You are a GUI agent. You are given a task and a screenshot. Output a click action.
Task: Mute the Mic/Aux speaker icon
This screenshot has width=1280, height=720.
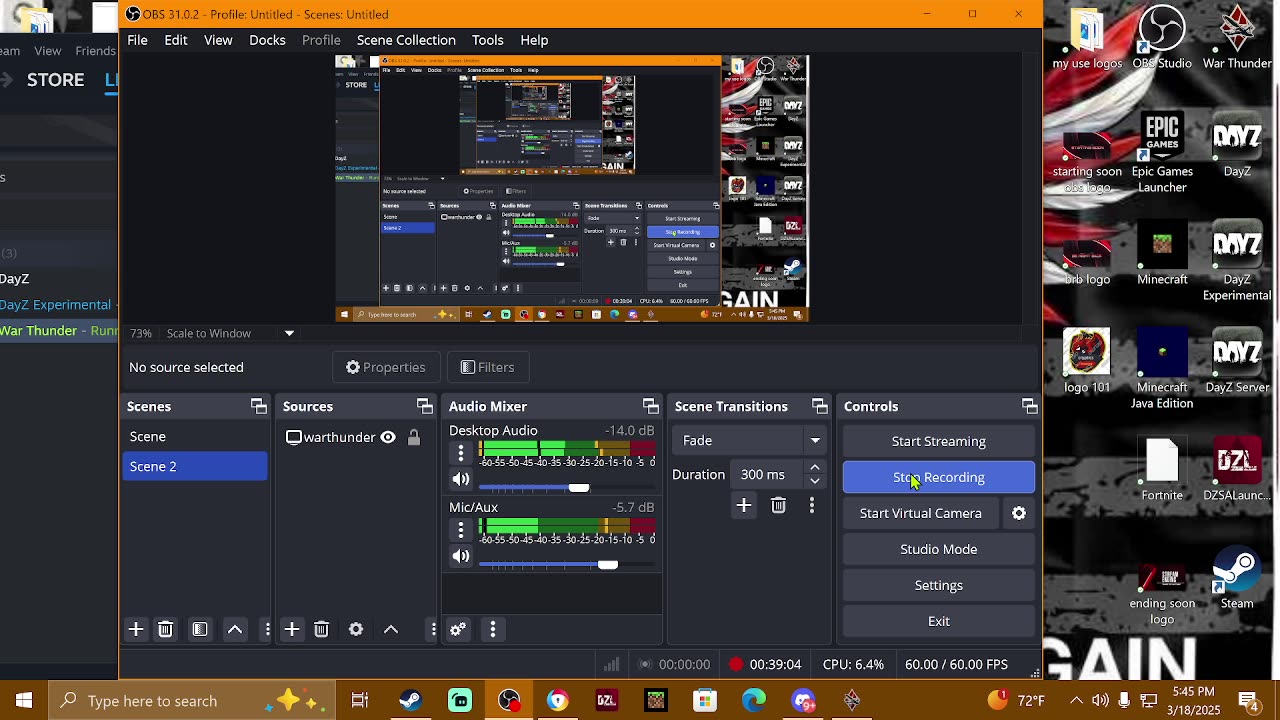[461, 556]
